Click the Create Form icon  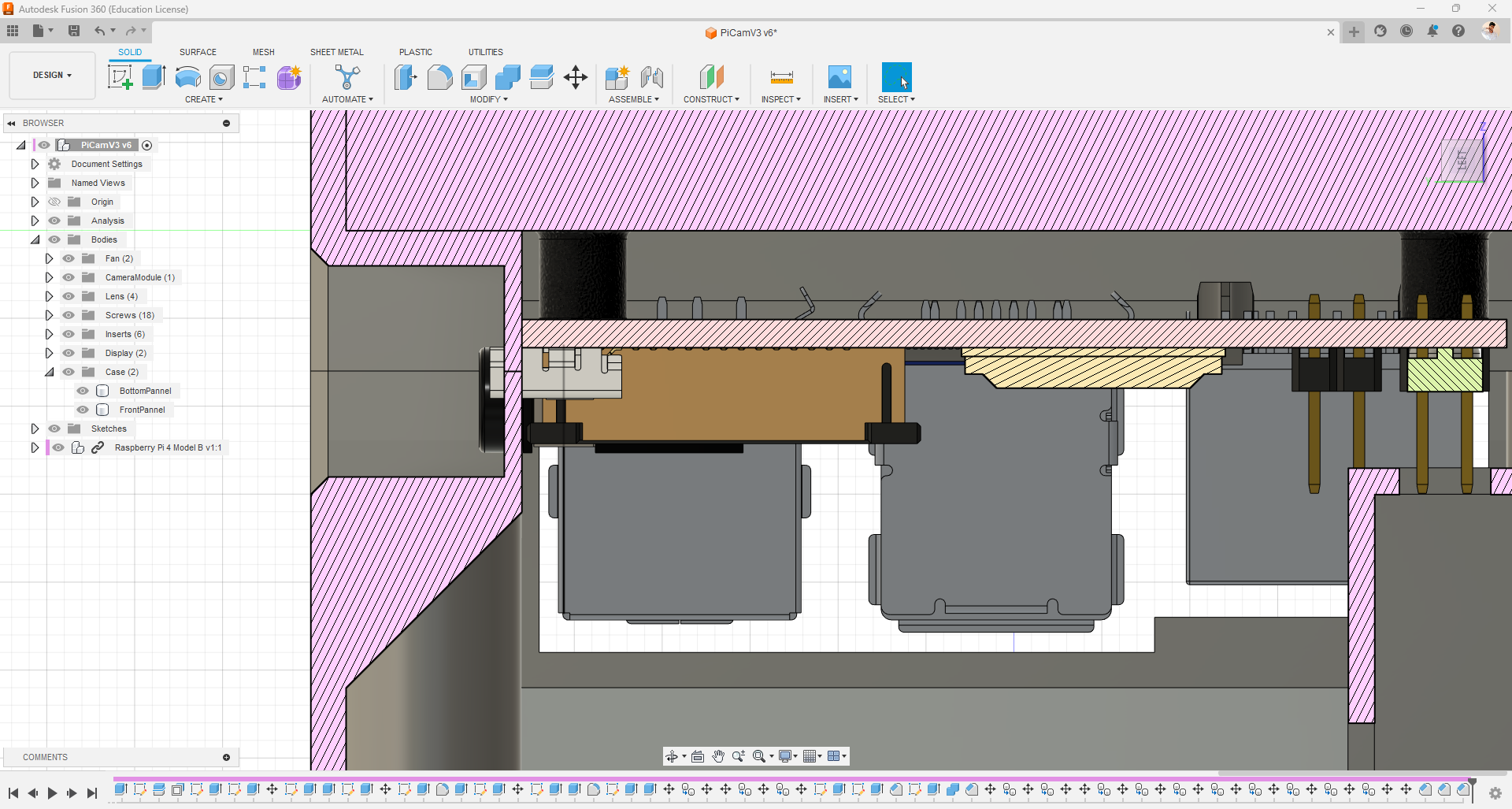[289, 77]
